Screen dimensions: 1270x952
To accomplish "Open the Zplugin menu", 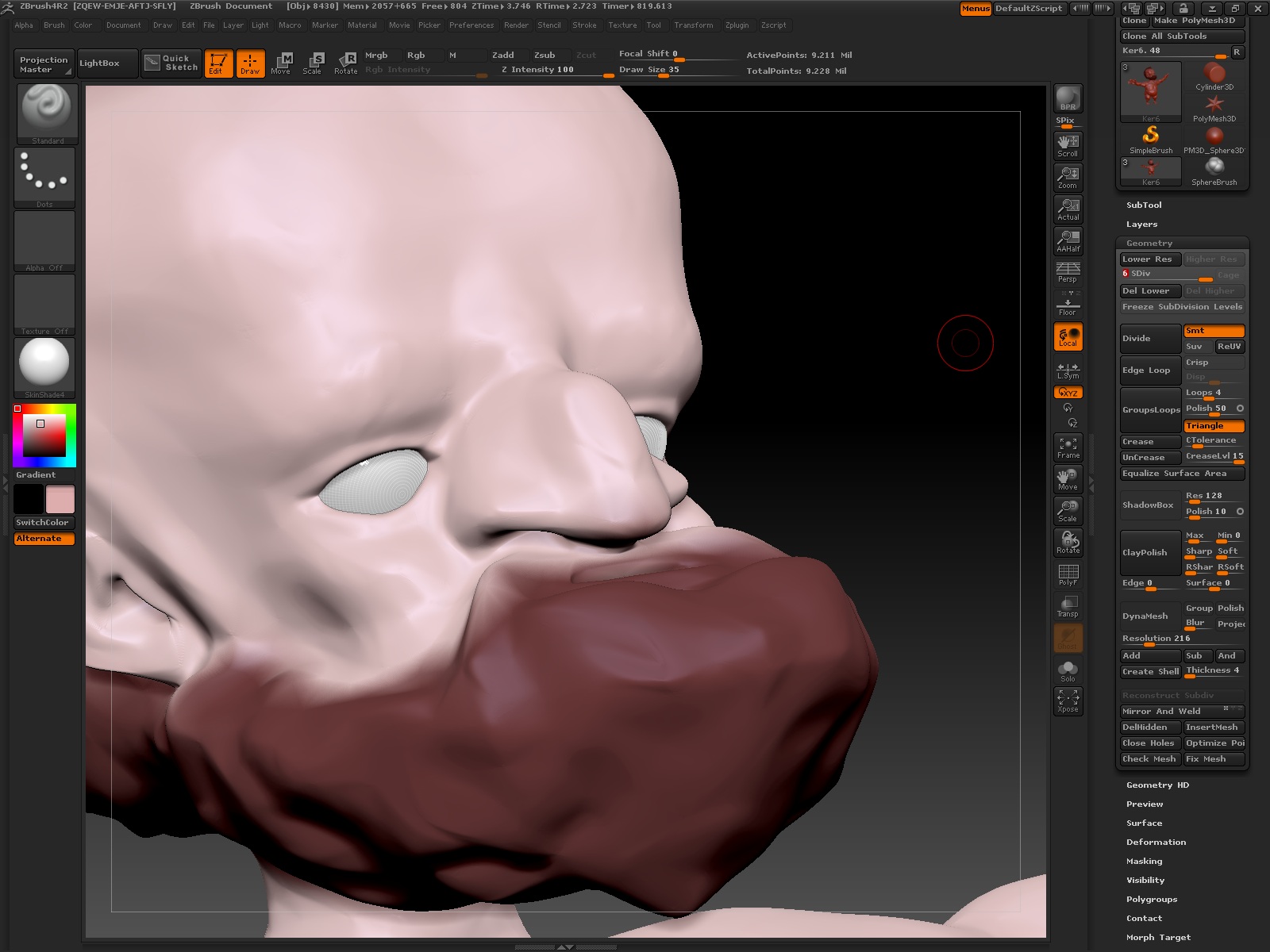I will [x=737, y=25].
